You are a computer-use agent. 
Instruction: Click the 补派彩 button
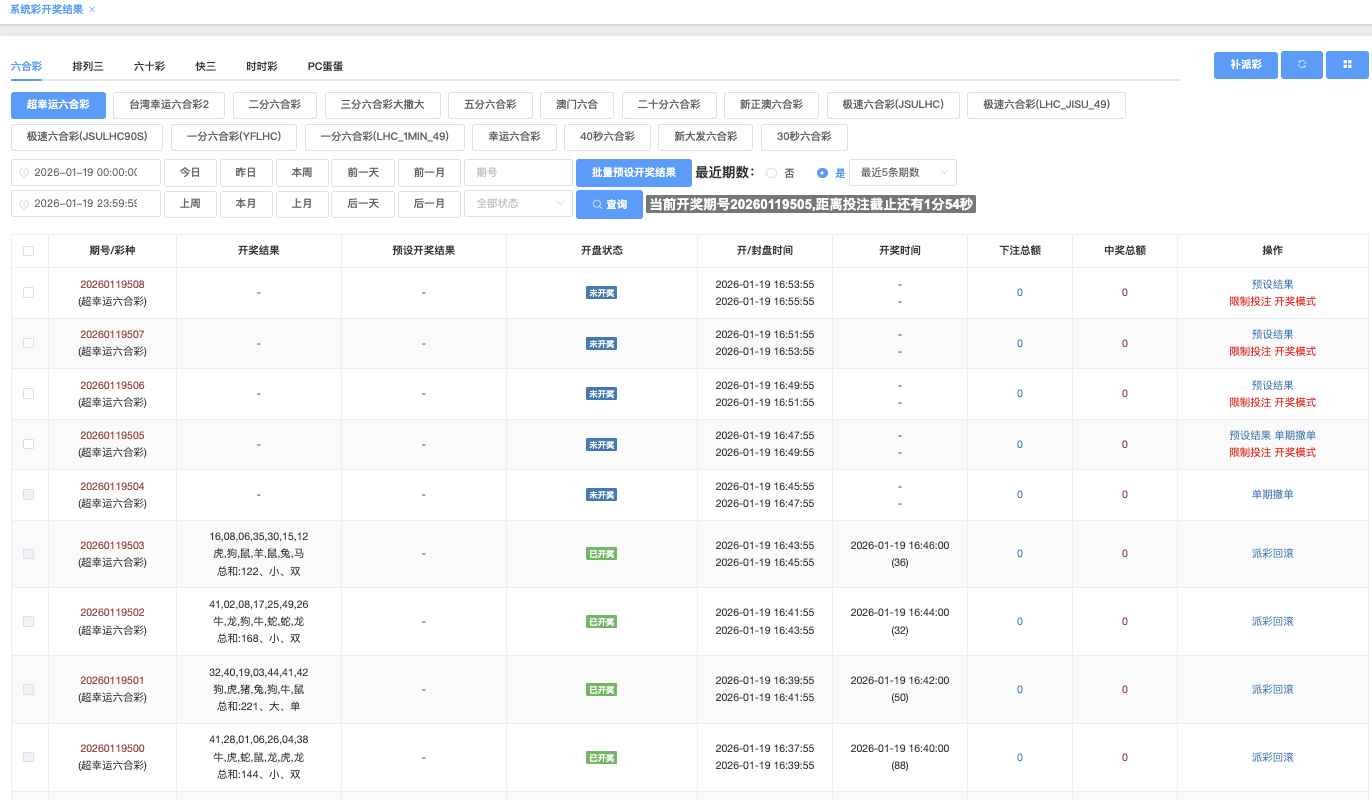(1245, 65)
